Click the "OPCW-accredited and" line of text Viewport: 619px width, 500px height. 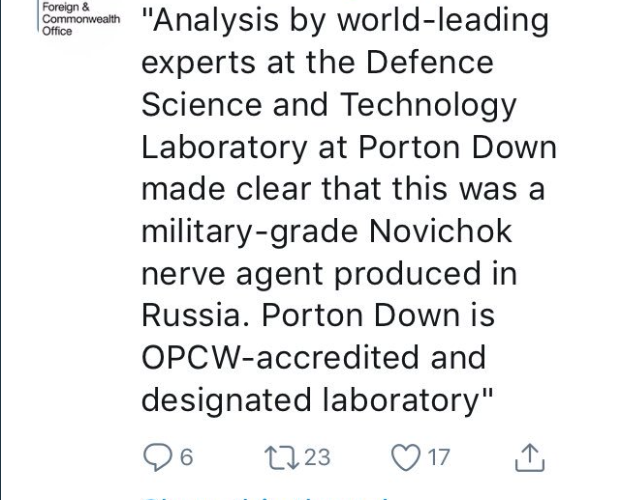pyautogui.click(x=313, y=356)
